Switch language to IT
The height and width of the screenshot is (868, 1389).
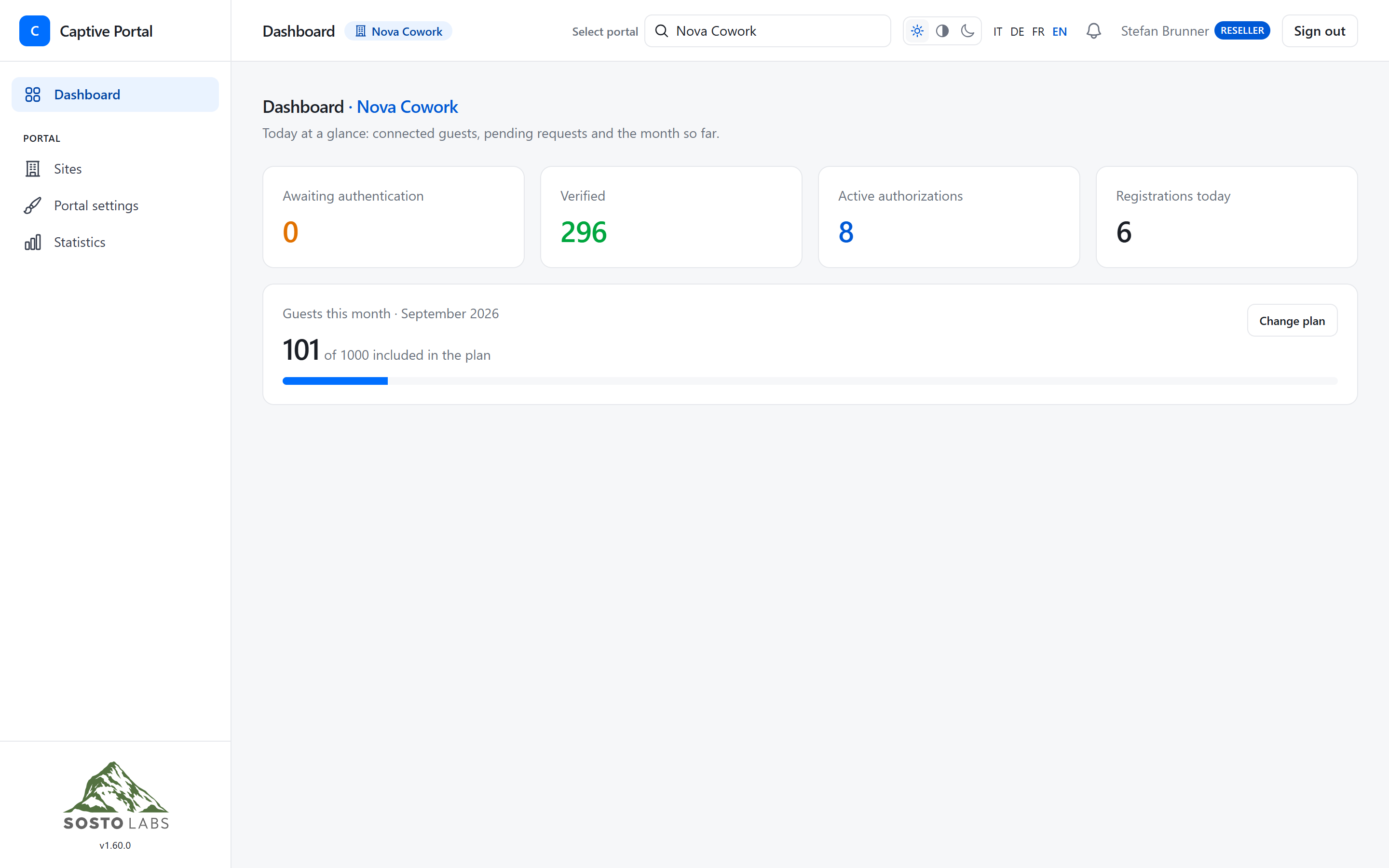tap(997, 31)
